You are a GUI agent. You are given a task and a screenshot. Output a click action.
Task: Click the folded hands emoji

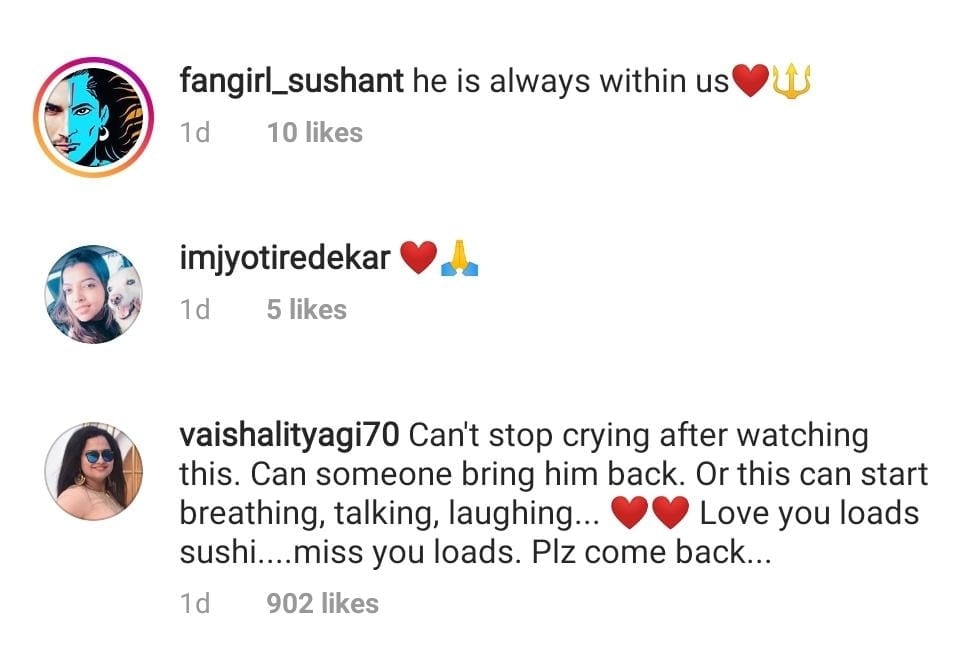(458, 260)
